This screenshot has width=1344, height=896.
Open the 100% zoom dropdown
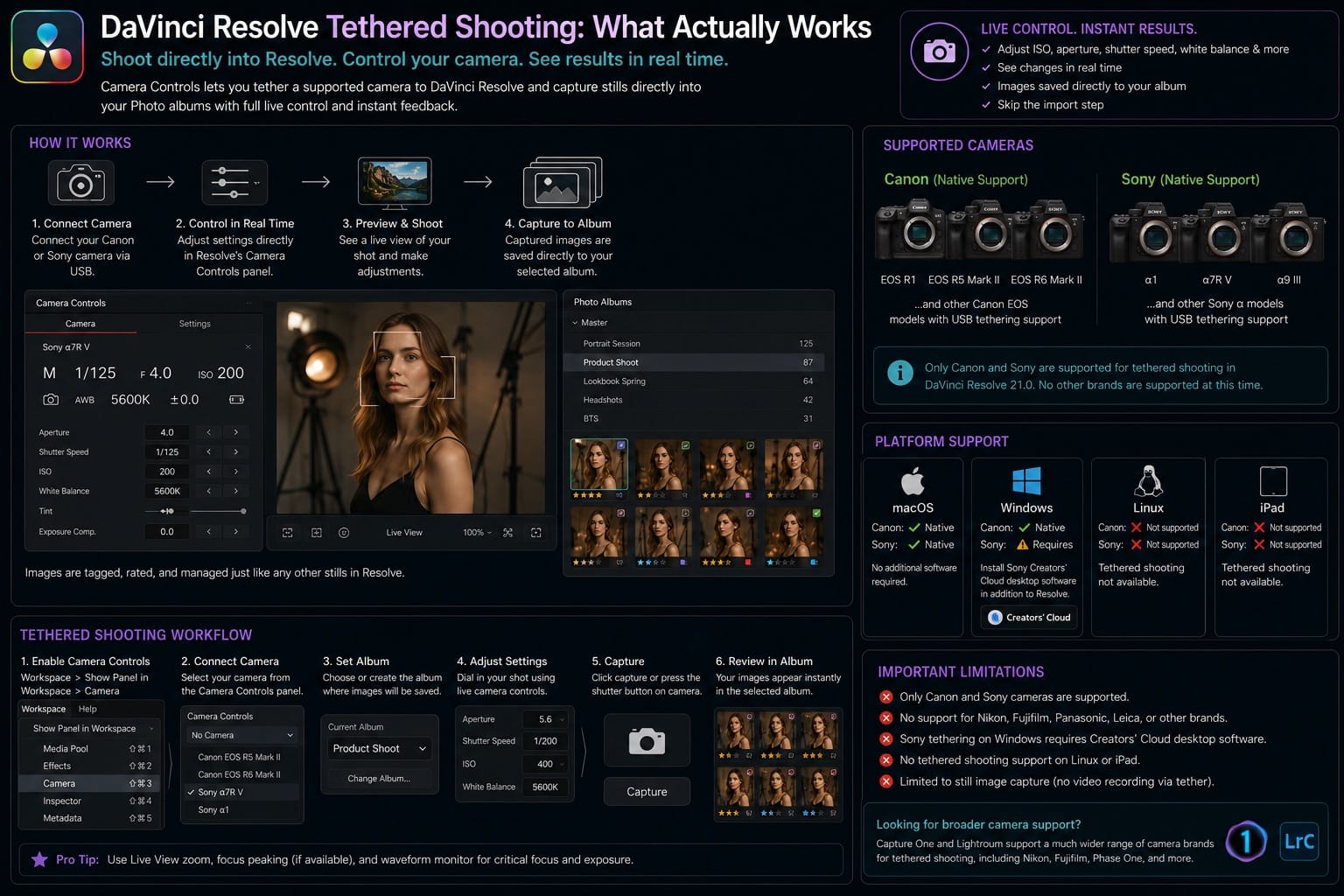tap(477, 532)
